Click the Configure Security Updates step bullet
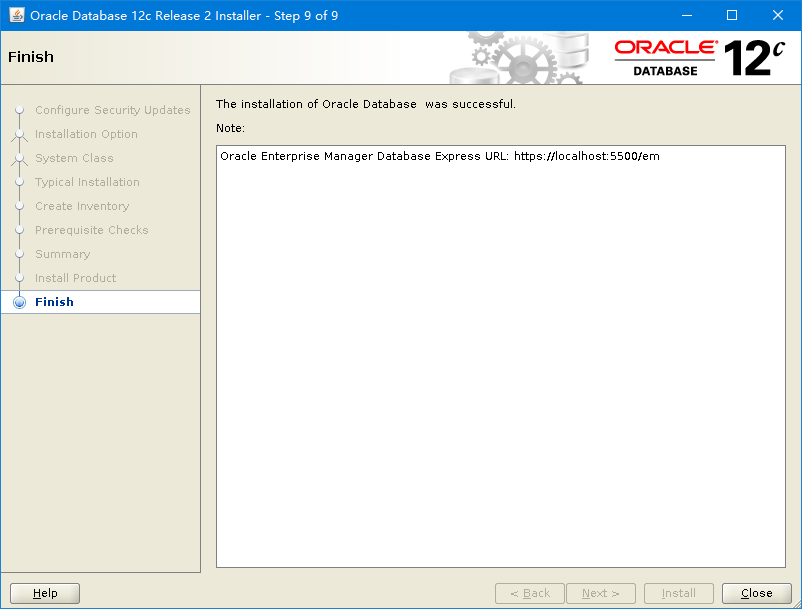Image resolution: width=802 pixels, height=609 pixels. pos(19,110)
